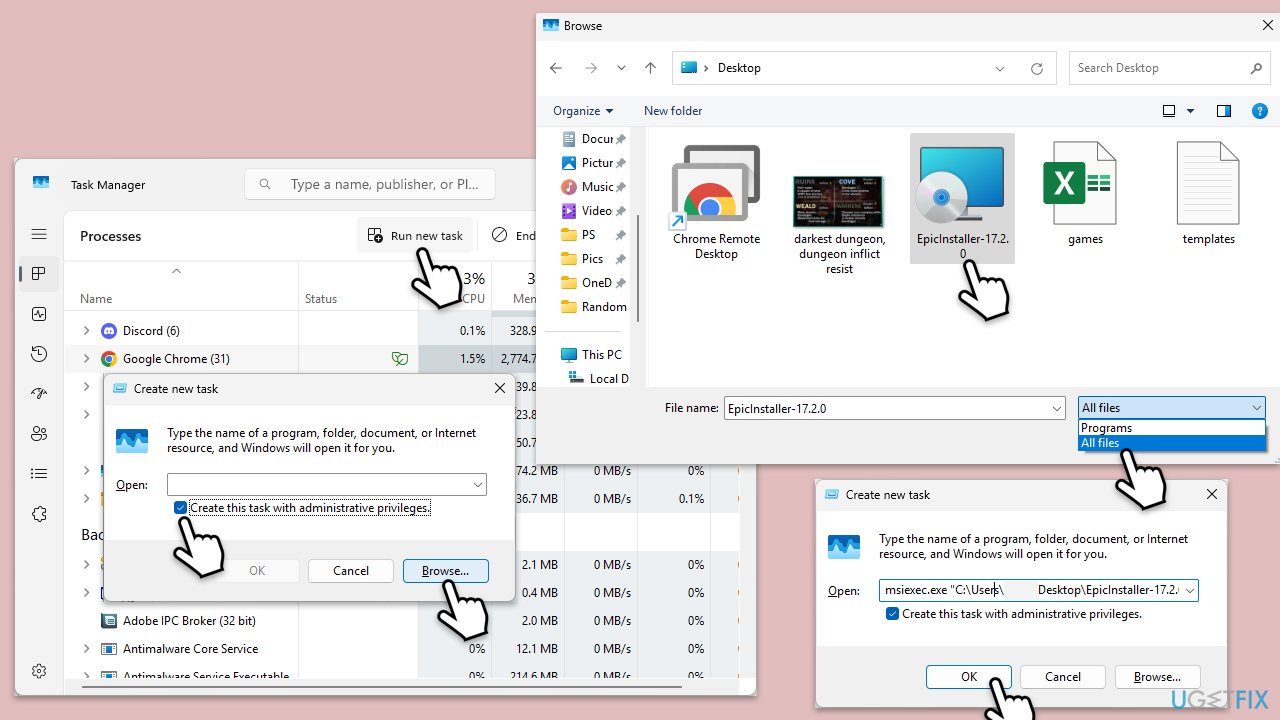Open the Startup apps panel

(x=38, y=393)
